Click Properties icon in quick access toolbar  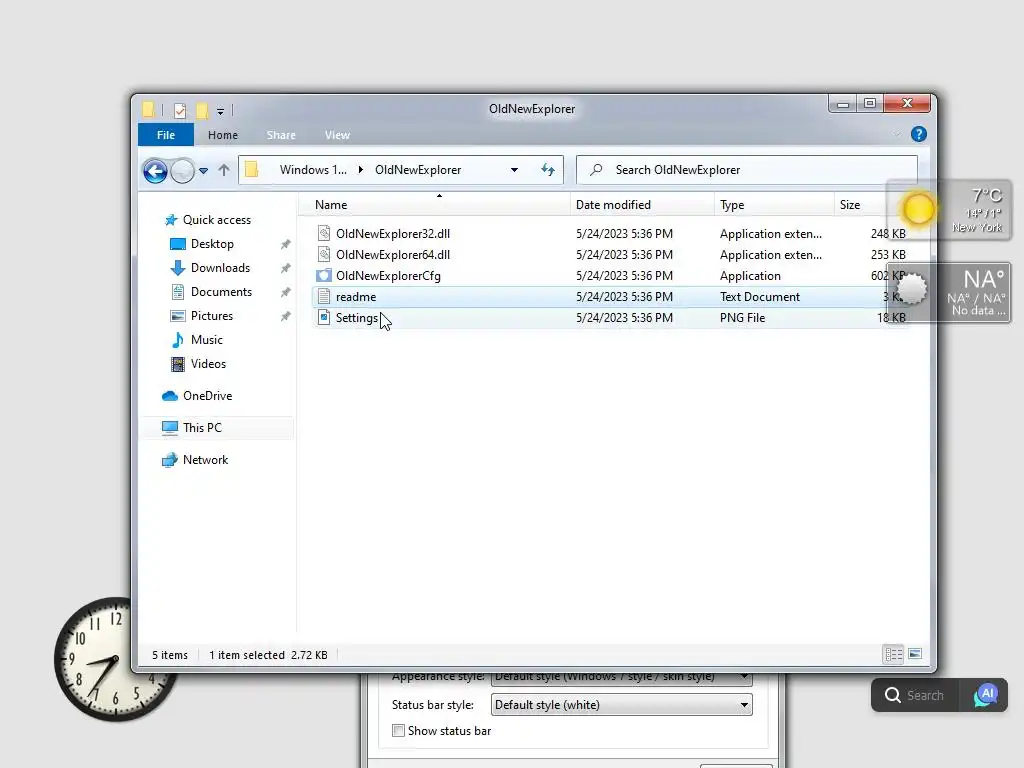coord(180,110)
